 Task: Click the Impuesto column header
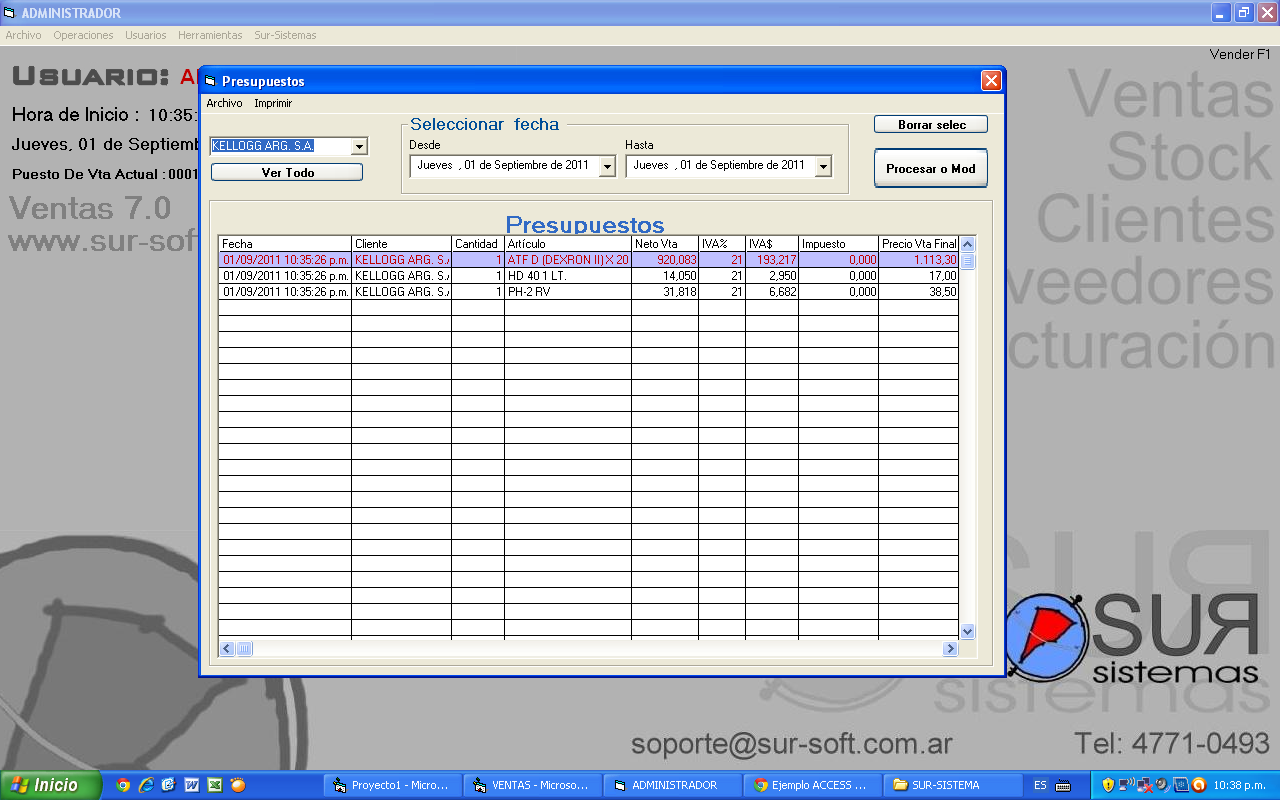839,244
